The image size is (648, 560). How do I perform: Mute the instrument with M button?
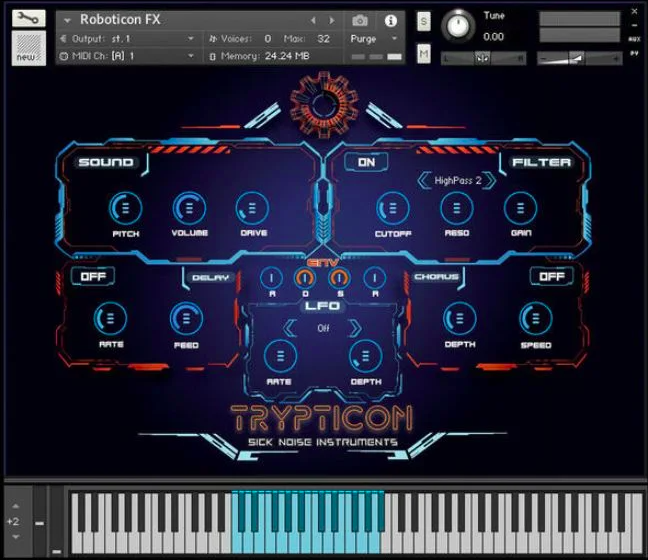click(x=424, y=54)
